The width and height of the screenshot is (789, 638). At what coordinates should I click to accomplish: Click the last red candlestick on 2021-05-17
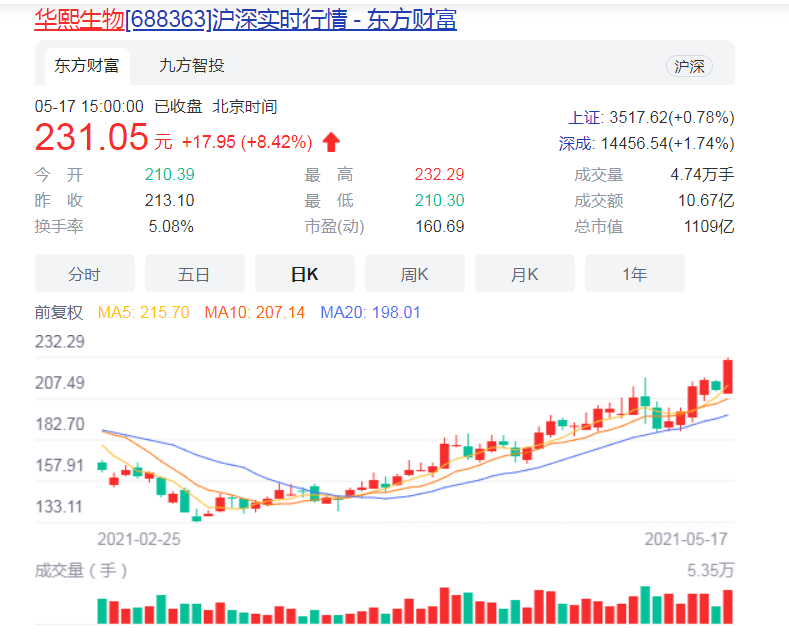(728, 376)
